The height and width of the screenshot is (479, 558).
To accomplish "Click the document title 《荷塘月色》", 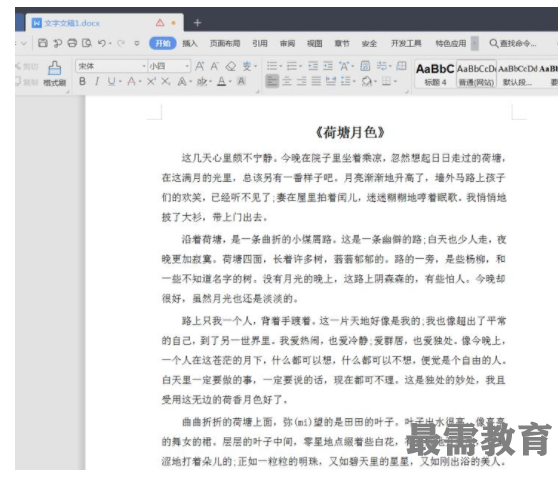I will coord(350,132).
